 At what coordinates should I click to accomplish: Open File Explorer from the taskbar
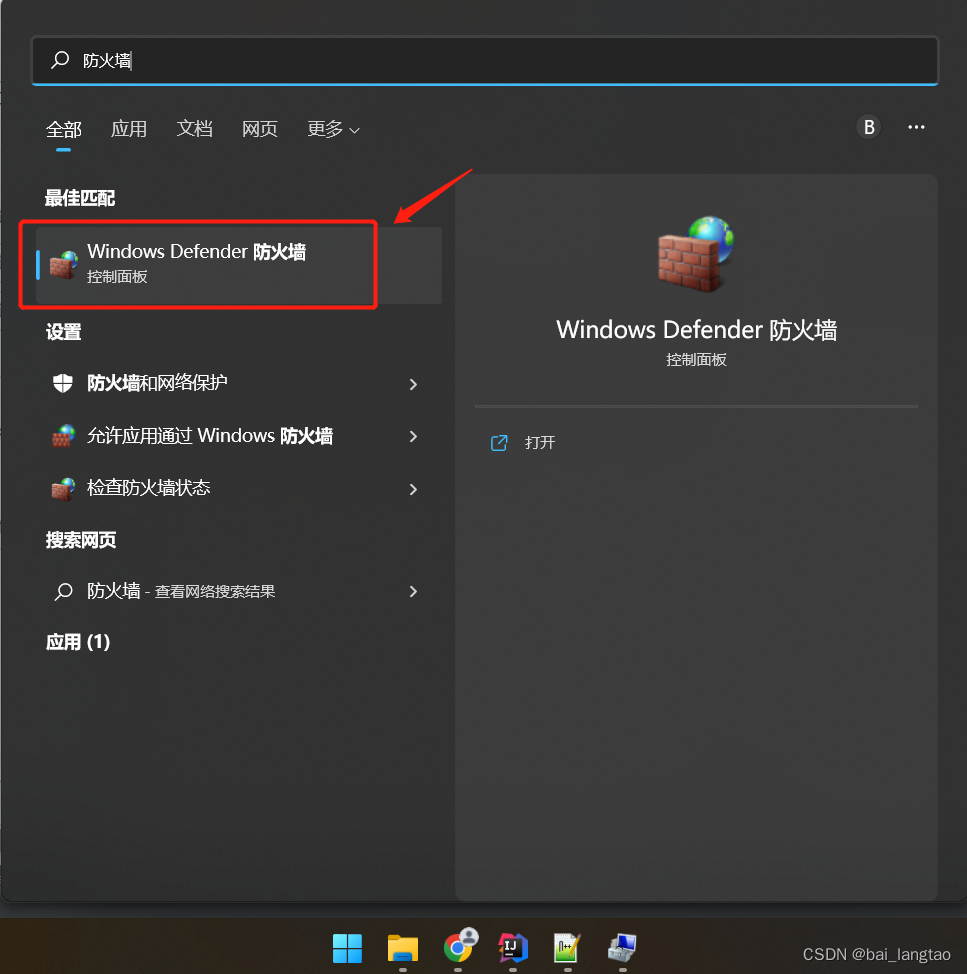coord(402,949)
